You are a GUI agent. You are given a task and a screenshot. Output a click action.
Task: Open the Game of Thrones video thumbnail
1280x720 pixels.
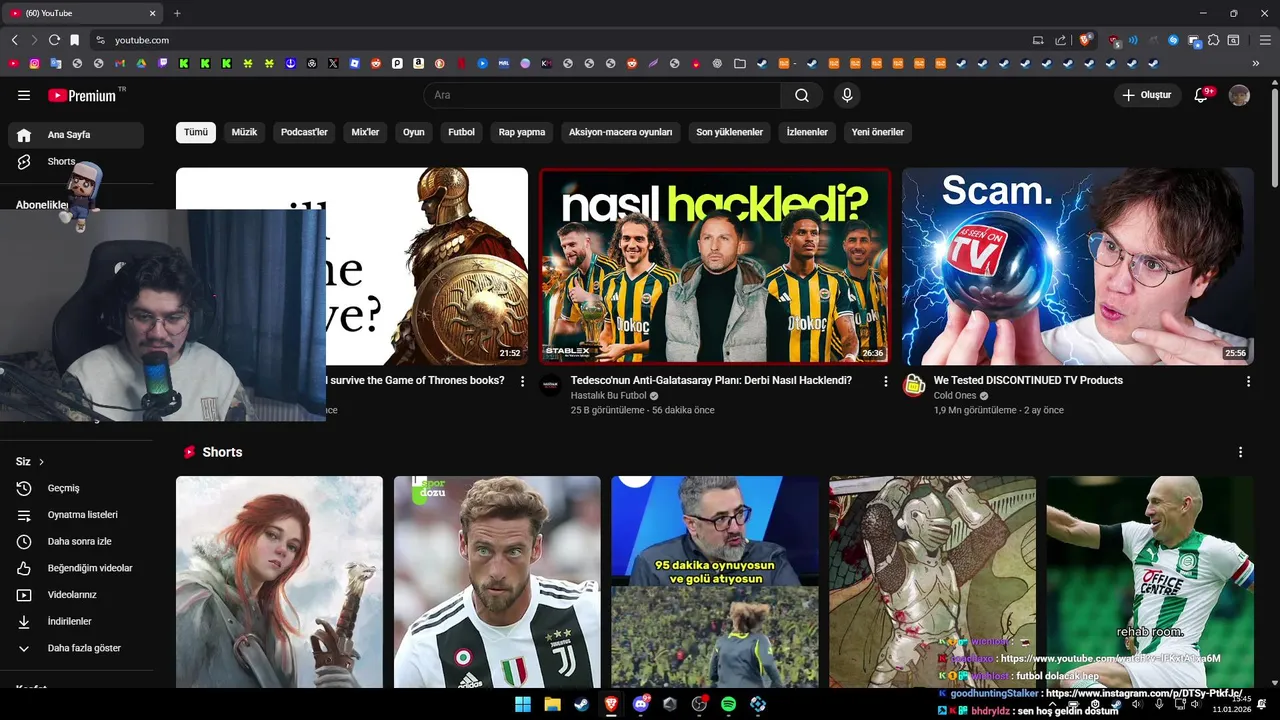tap(427, 266)
